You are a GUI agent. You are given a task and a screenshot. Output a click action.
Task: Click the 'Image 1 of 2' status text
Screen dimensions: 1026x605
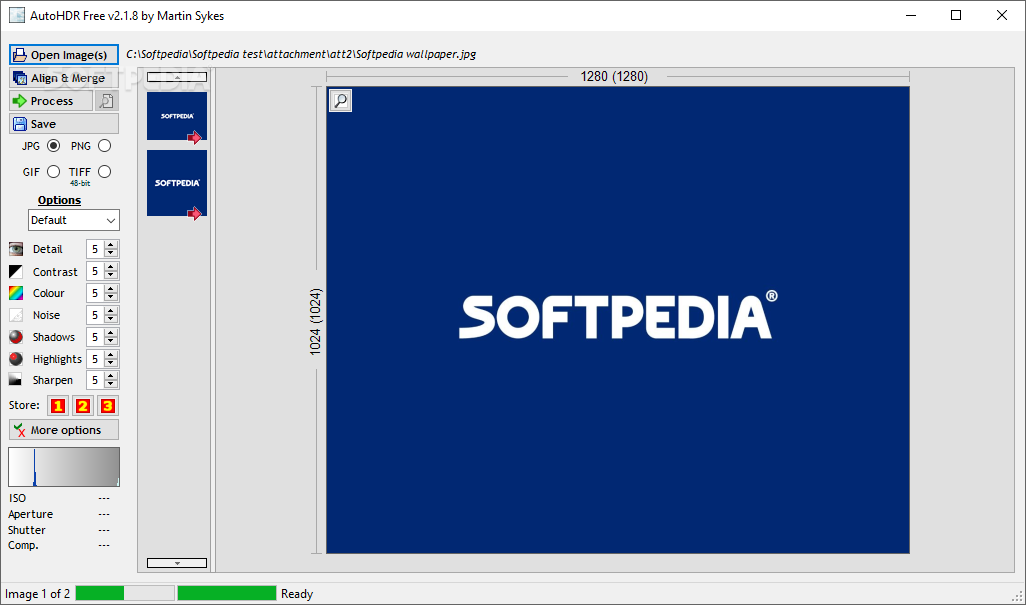tap(37, 594)
